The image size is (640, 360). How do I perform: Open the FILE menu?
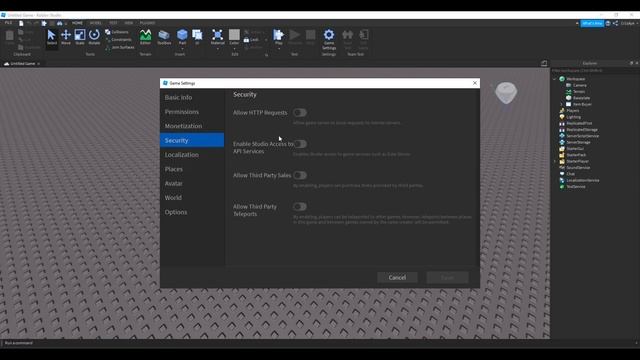(x=8, y=23)
